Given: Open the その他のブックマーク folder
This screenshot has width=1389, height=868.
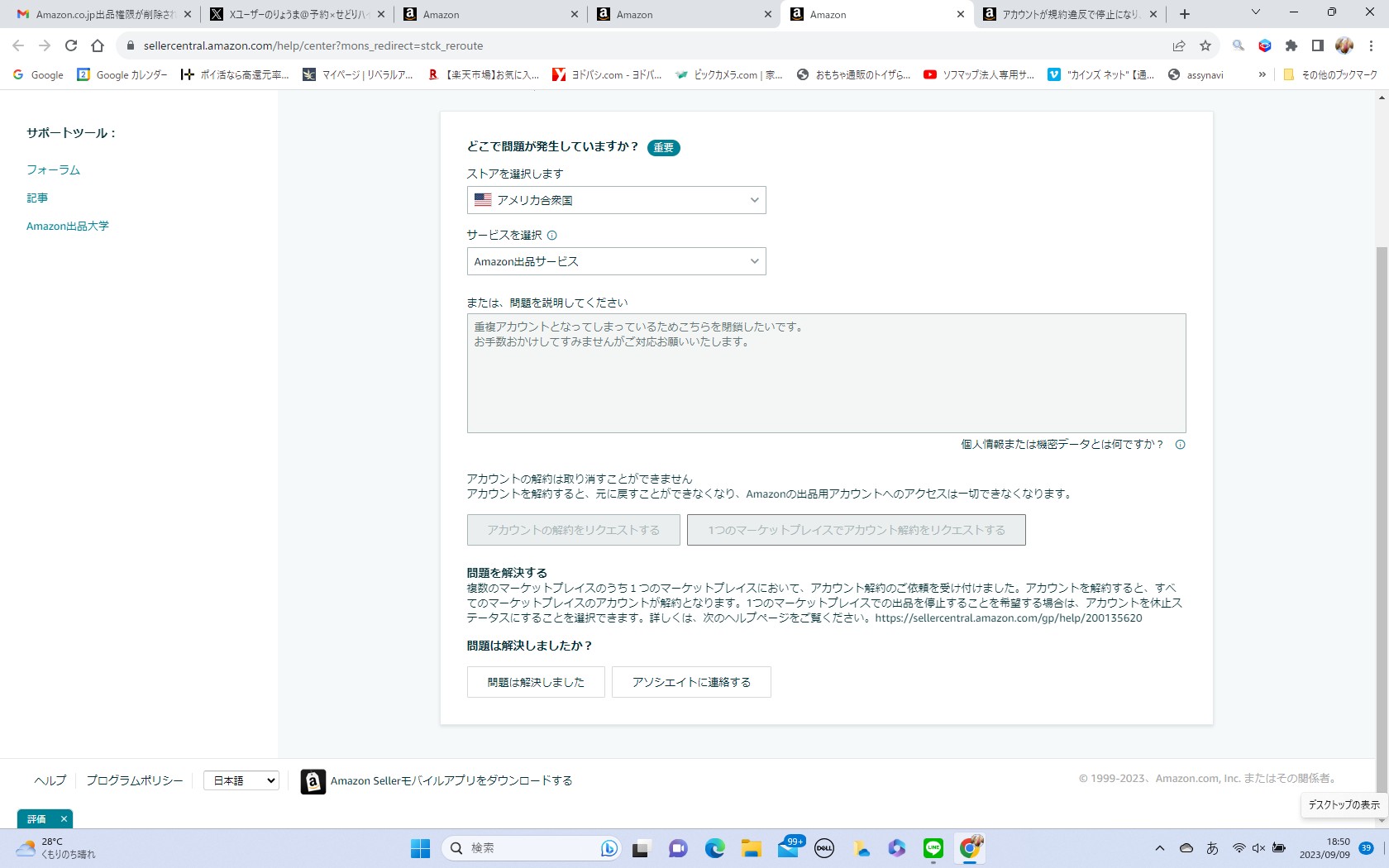Looking at the screenshot, I should 1330,74.
